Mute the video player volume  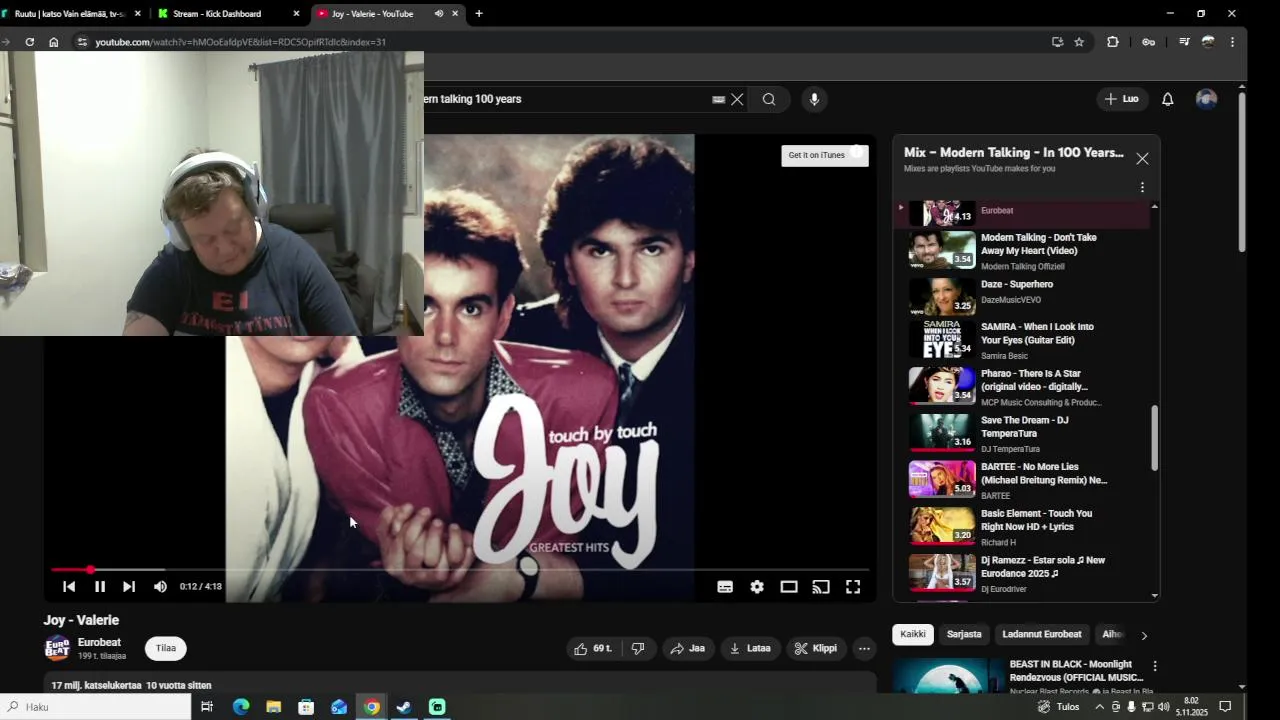[160, 587]
